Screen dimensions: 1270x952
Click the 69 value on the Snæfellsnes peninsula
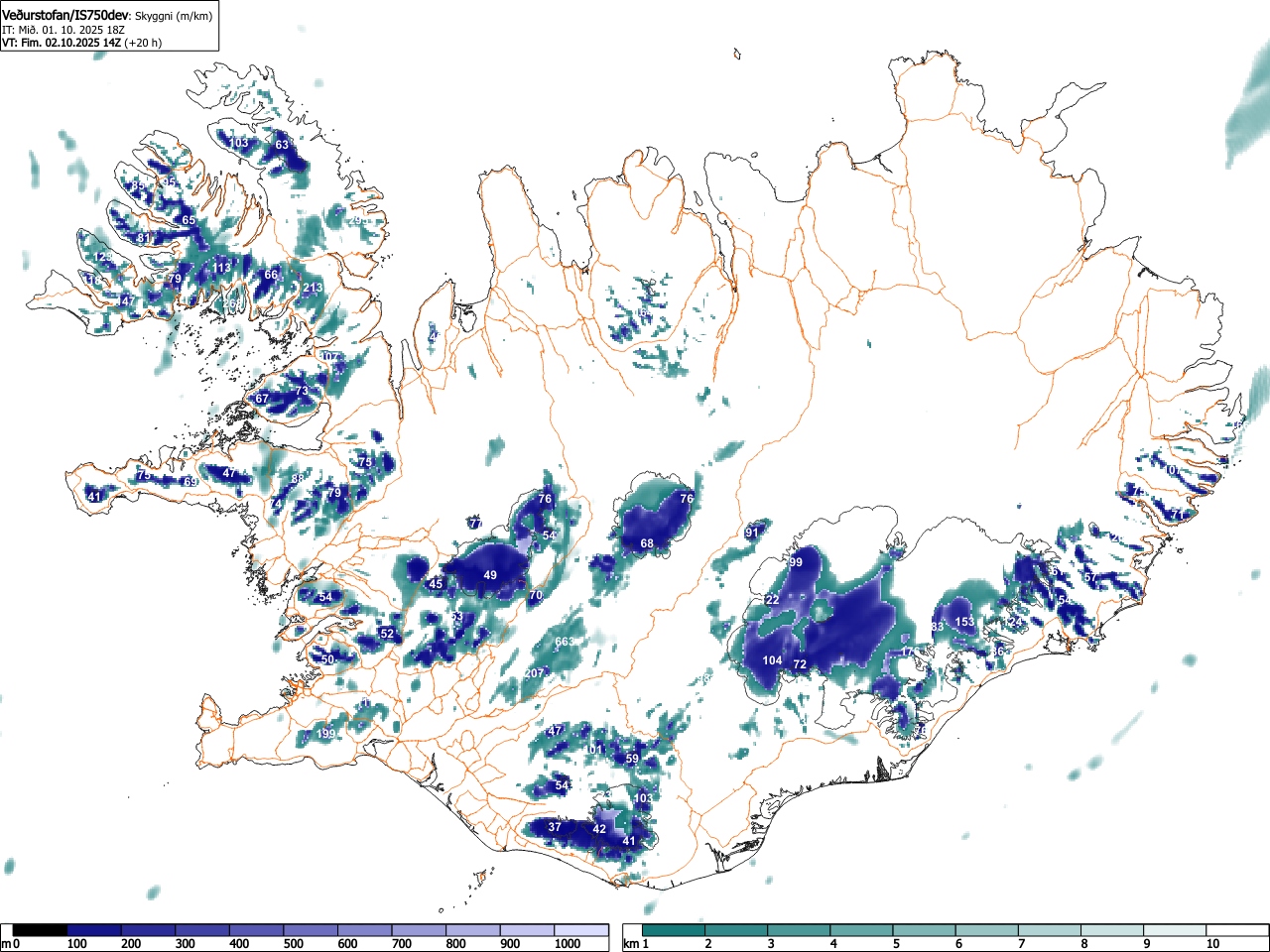pos(190,482)
